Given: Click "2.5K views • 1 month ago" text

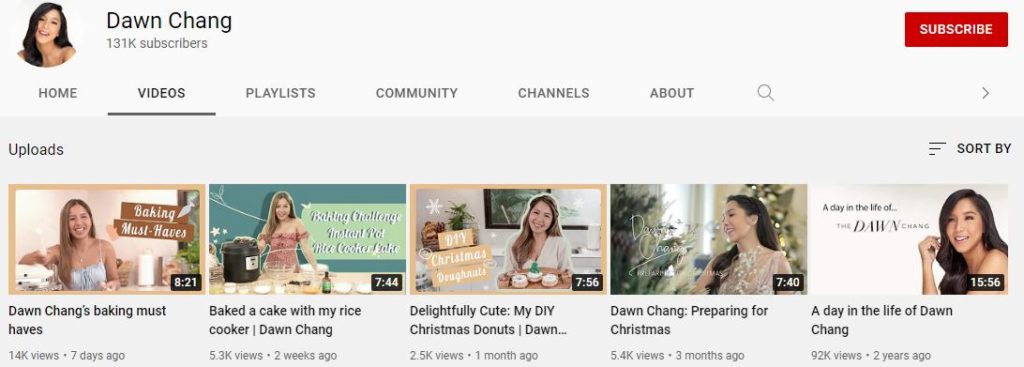Looking at the screenshot, I should point(474,356).
